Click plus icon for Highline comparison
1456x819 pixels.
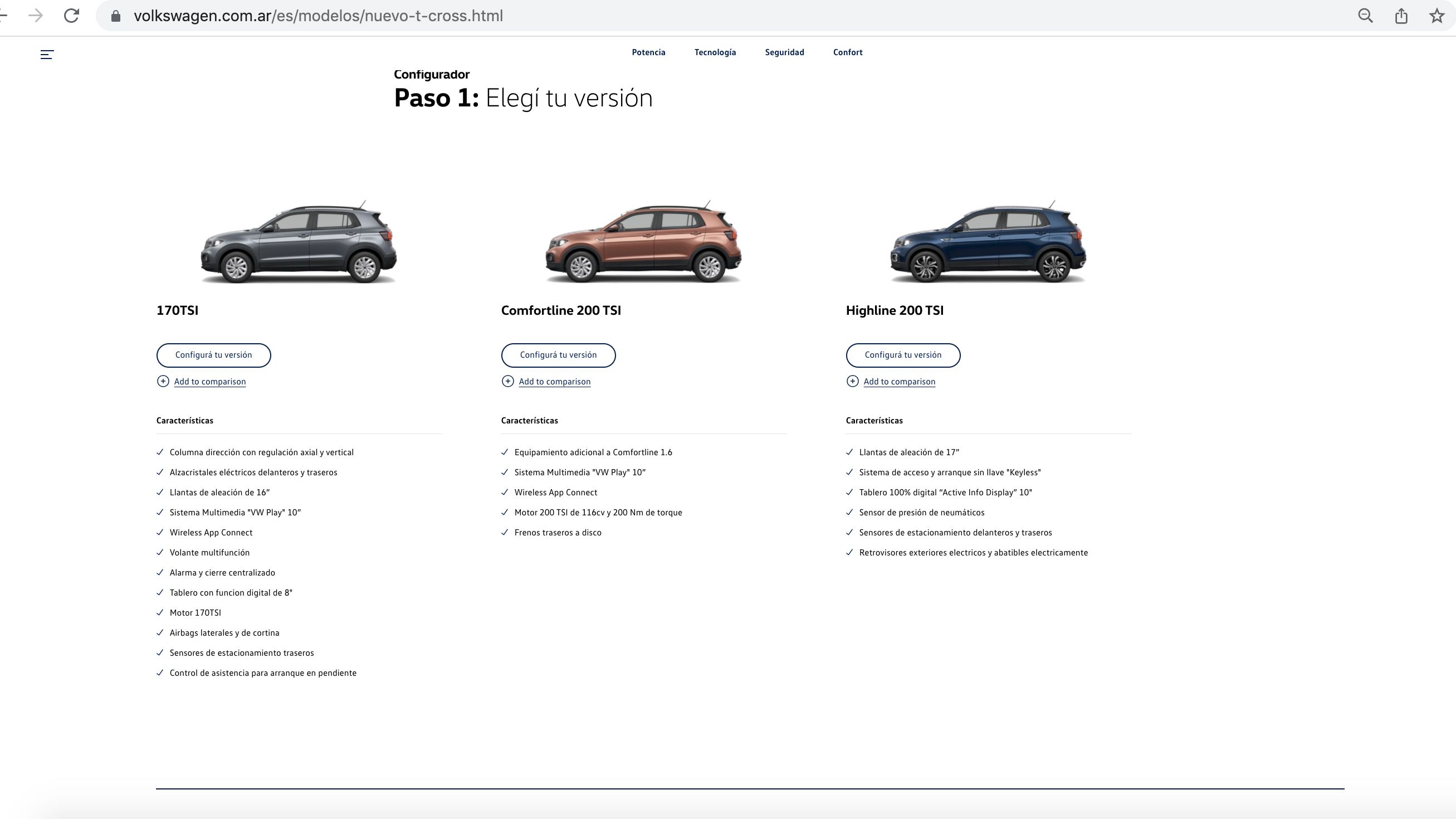(852, 381)
